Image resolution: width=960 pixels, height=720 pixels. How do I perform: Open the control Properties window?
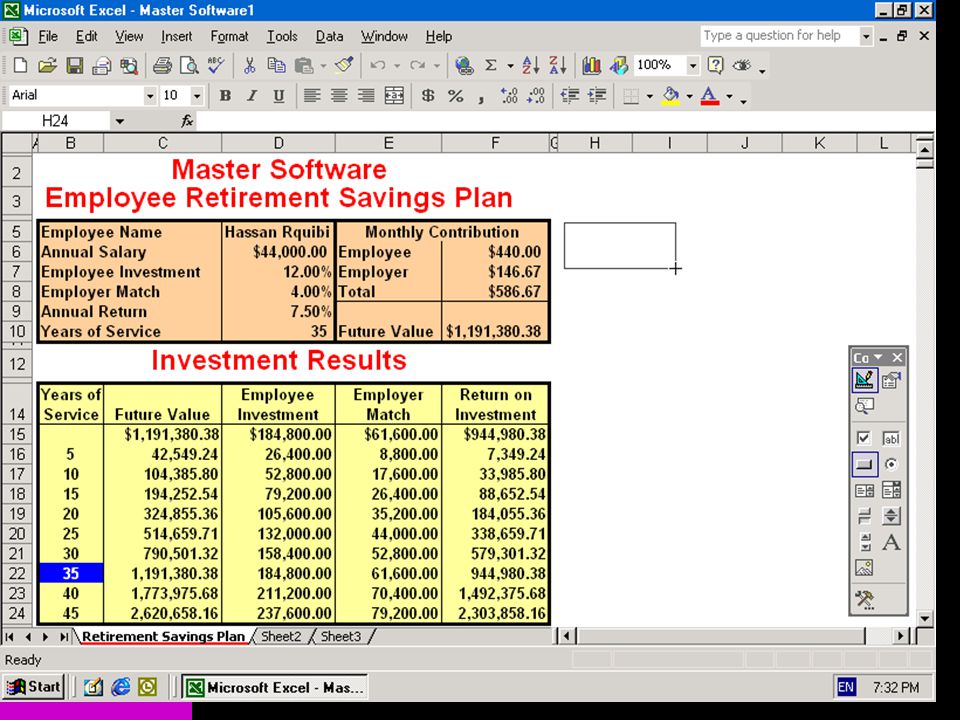point(891,380)
